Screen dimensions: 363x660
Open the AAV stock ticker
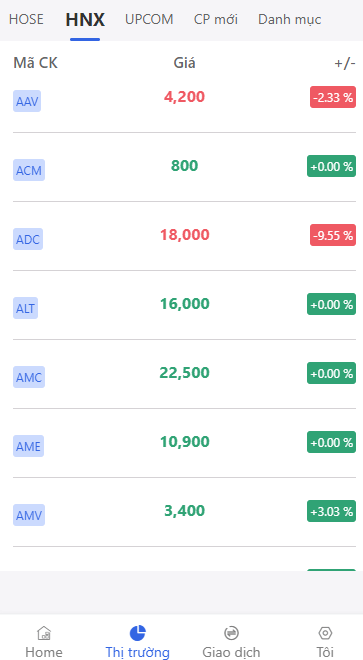pyautogui.click(x=27, y=101)
